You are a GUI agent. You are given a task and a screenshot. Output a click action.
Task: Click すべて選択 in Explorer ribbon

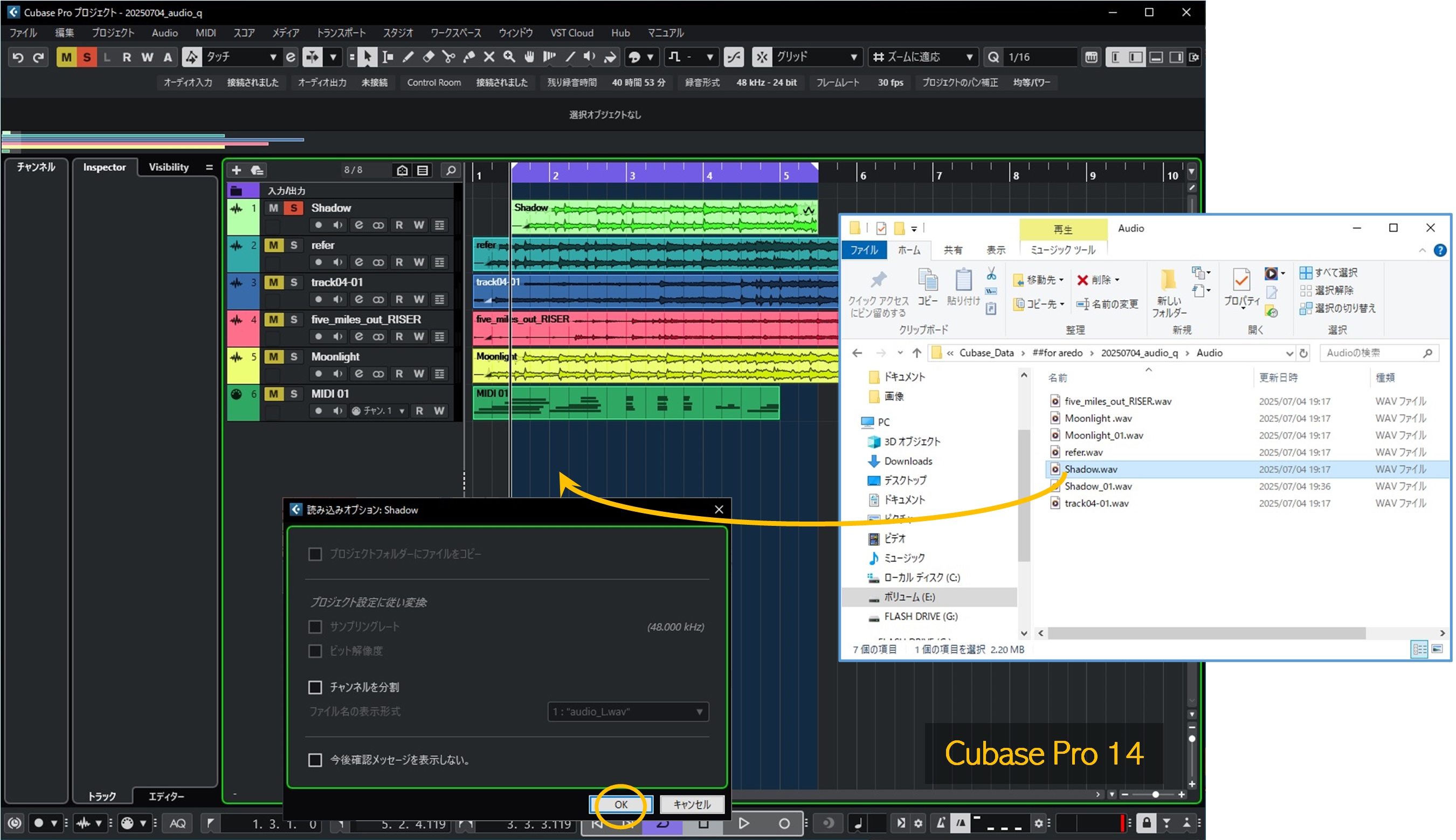pos(1328,272)
